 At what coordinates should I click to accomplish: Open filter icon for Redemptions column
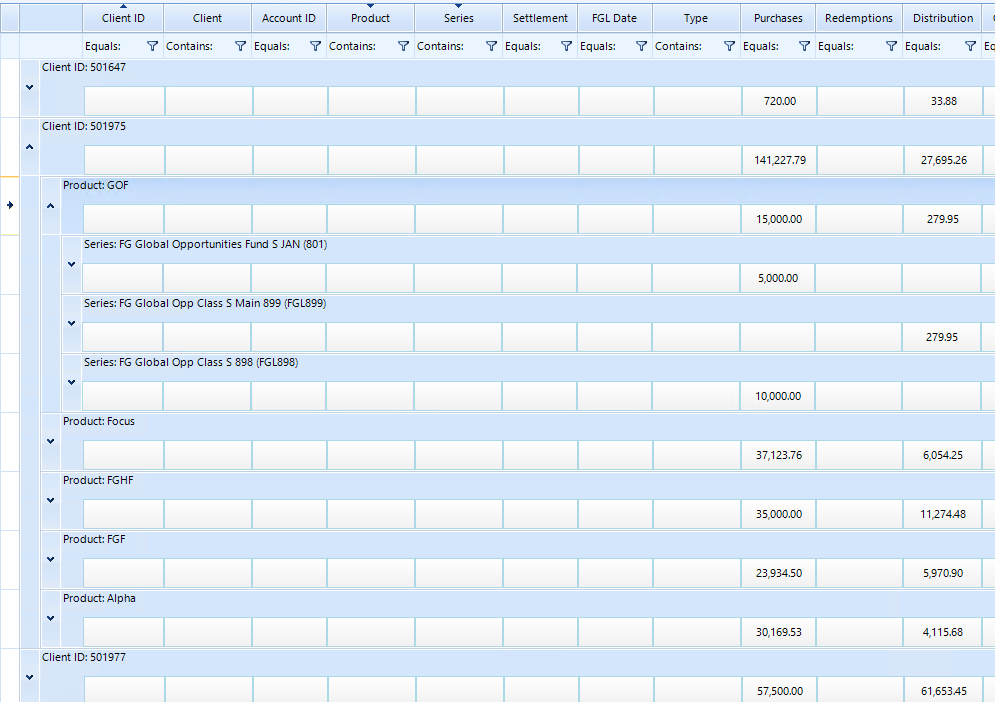tap(891, 46)
